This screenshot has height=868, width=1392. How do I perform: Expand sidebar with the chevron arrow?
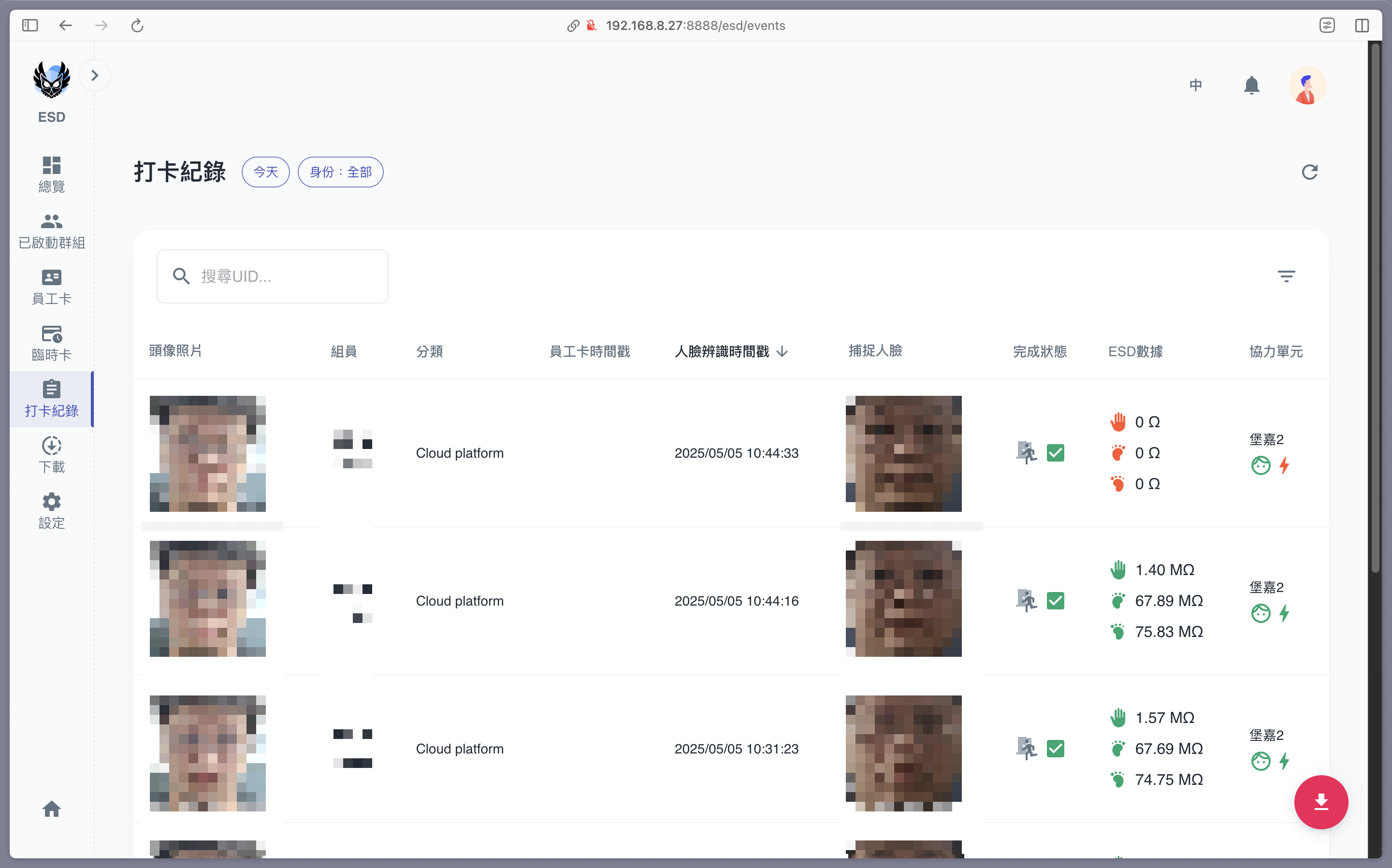(x=95, y=75)
